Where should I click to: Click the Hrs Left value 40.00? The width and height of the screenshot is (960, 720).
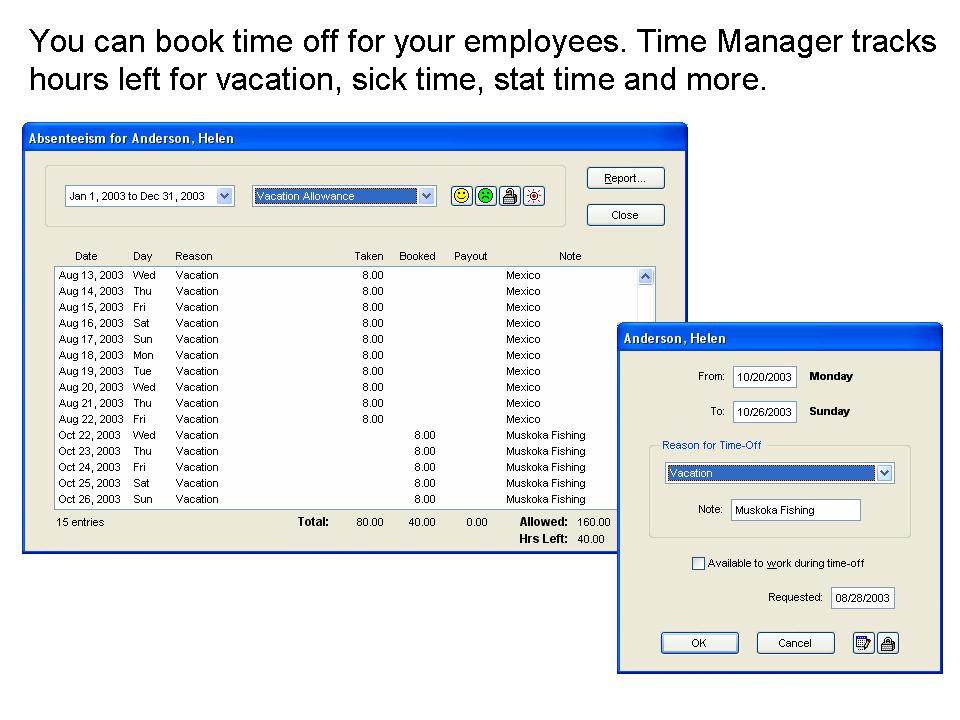pyautogui.click(x=590, y=539)
